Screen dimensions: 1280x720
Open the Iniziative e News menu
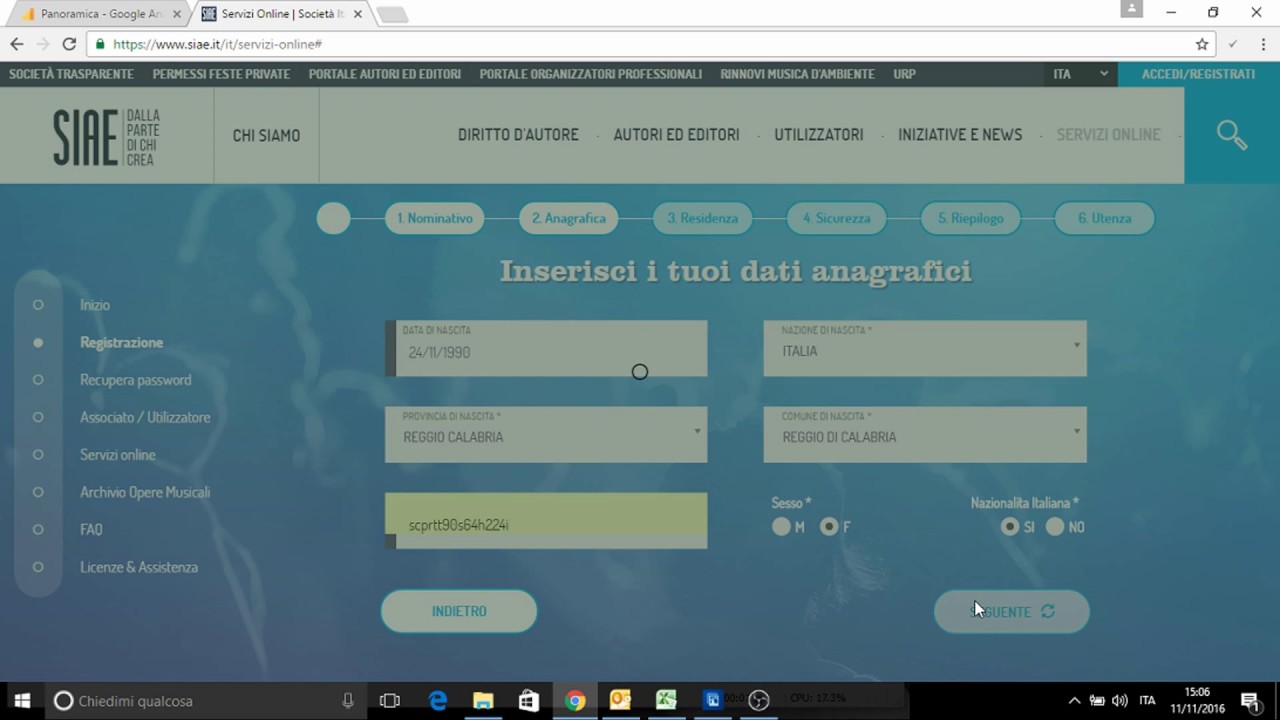click(960, 135)
